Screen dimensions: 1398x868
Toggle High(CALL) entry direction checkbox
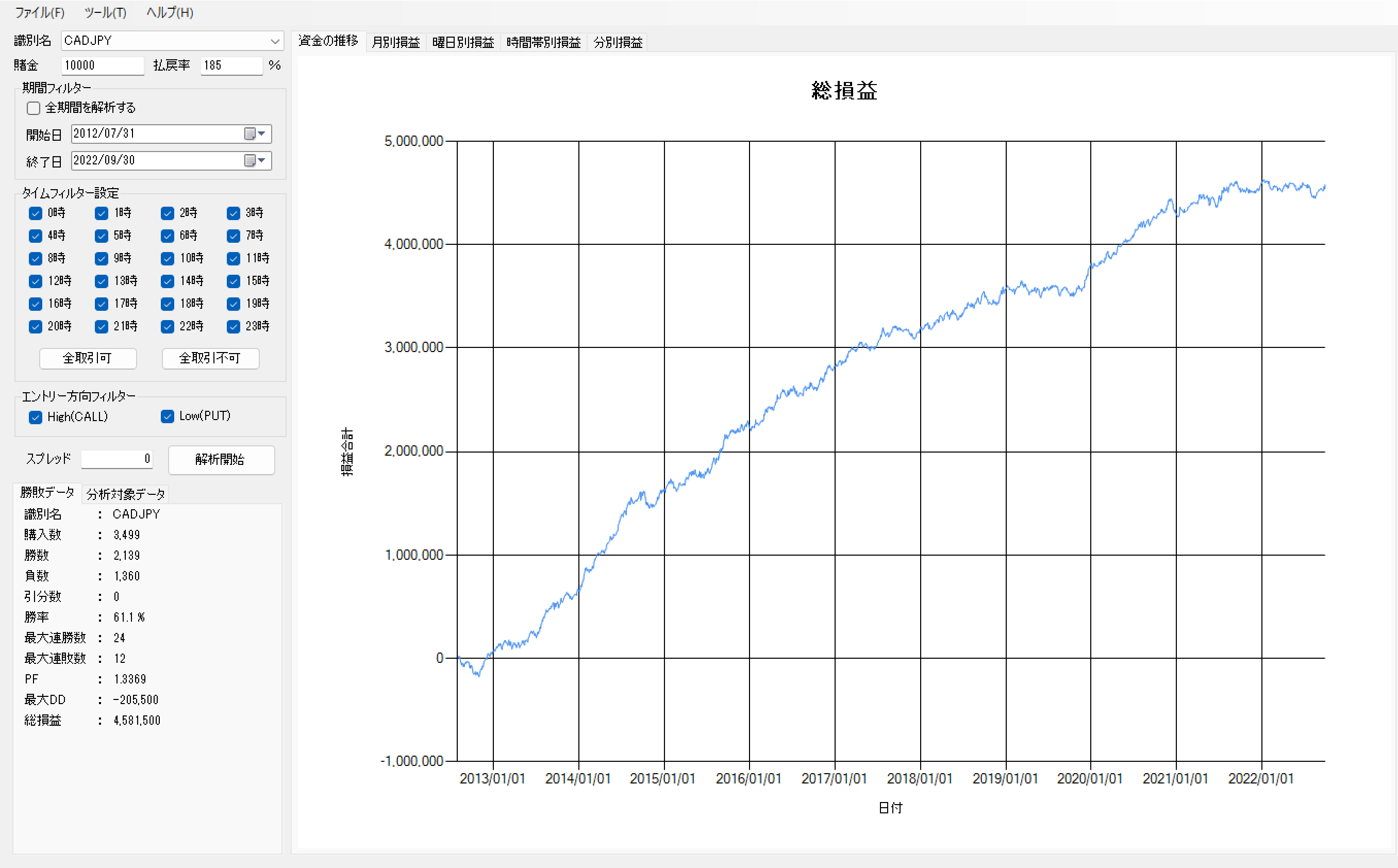coord(36,418)
